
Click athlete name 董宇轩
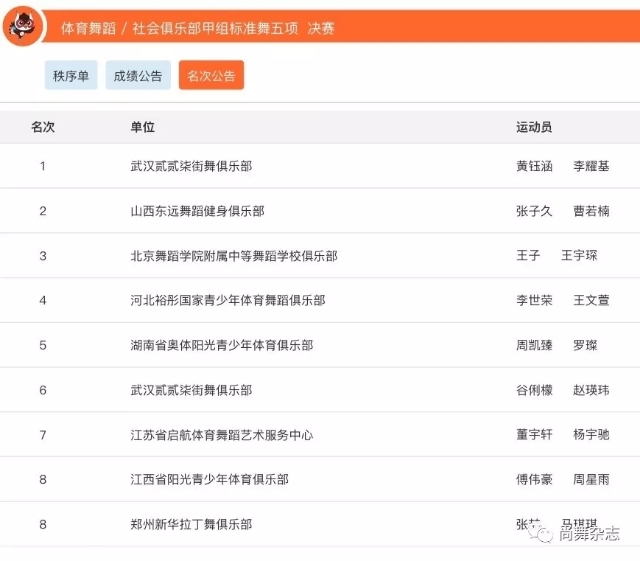534,434
